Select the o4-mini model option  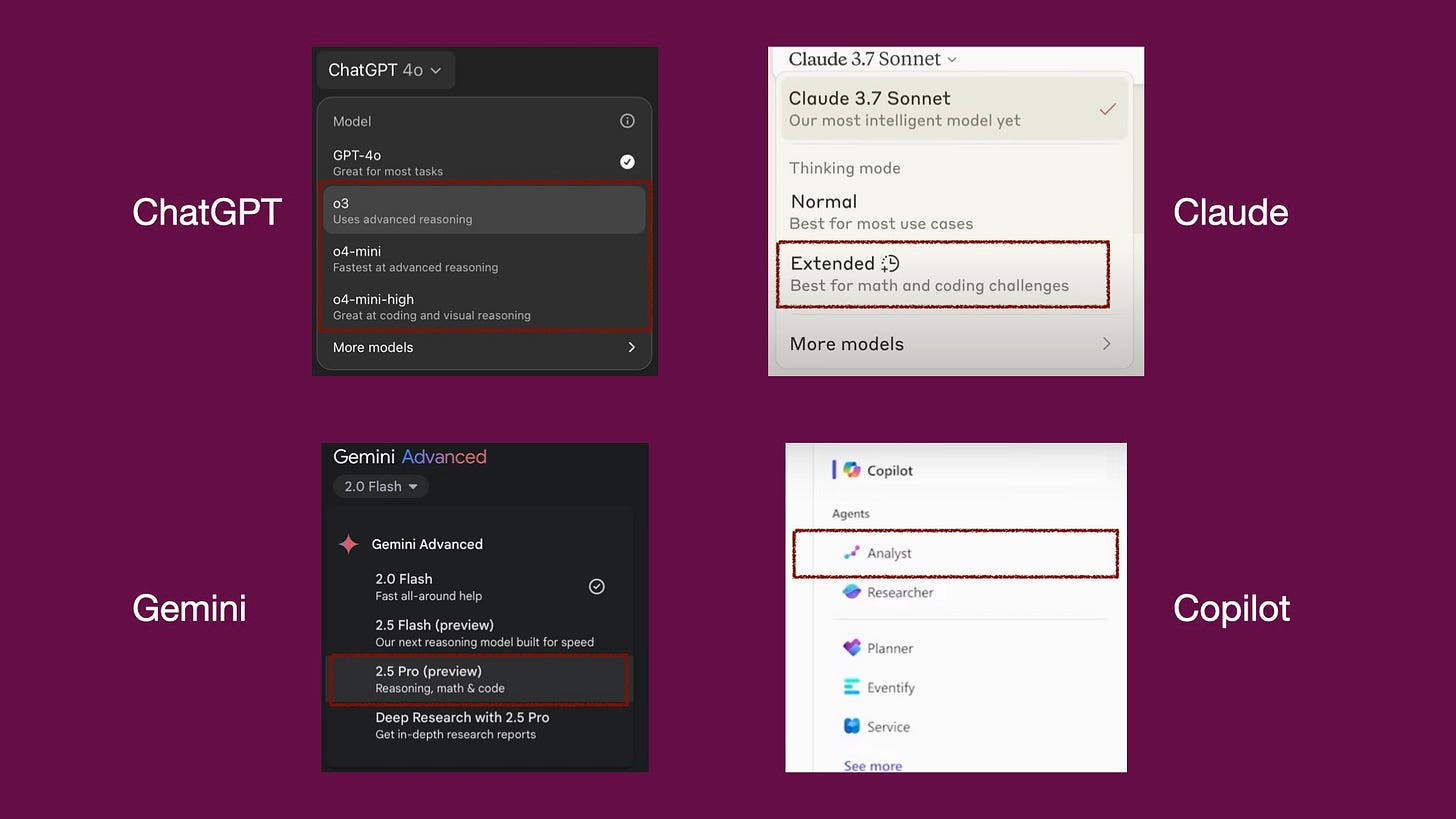484,258
